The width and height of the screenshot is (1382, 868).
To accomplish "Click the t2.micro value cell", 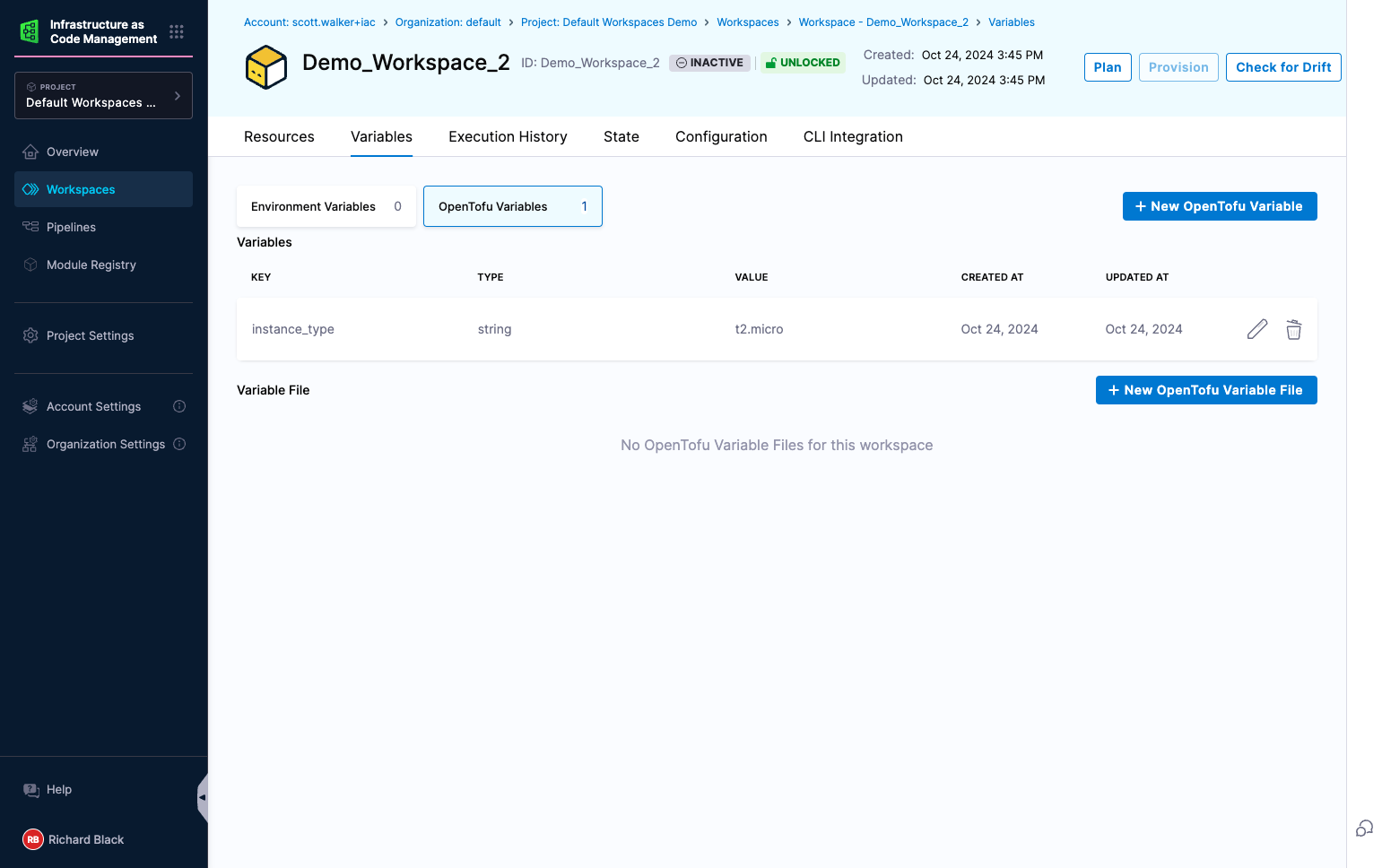I will point(759,329).
